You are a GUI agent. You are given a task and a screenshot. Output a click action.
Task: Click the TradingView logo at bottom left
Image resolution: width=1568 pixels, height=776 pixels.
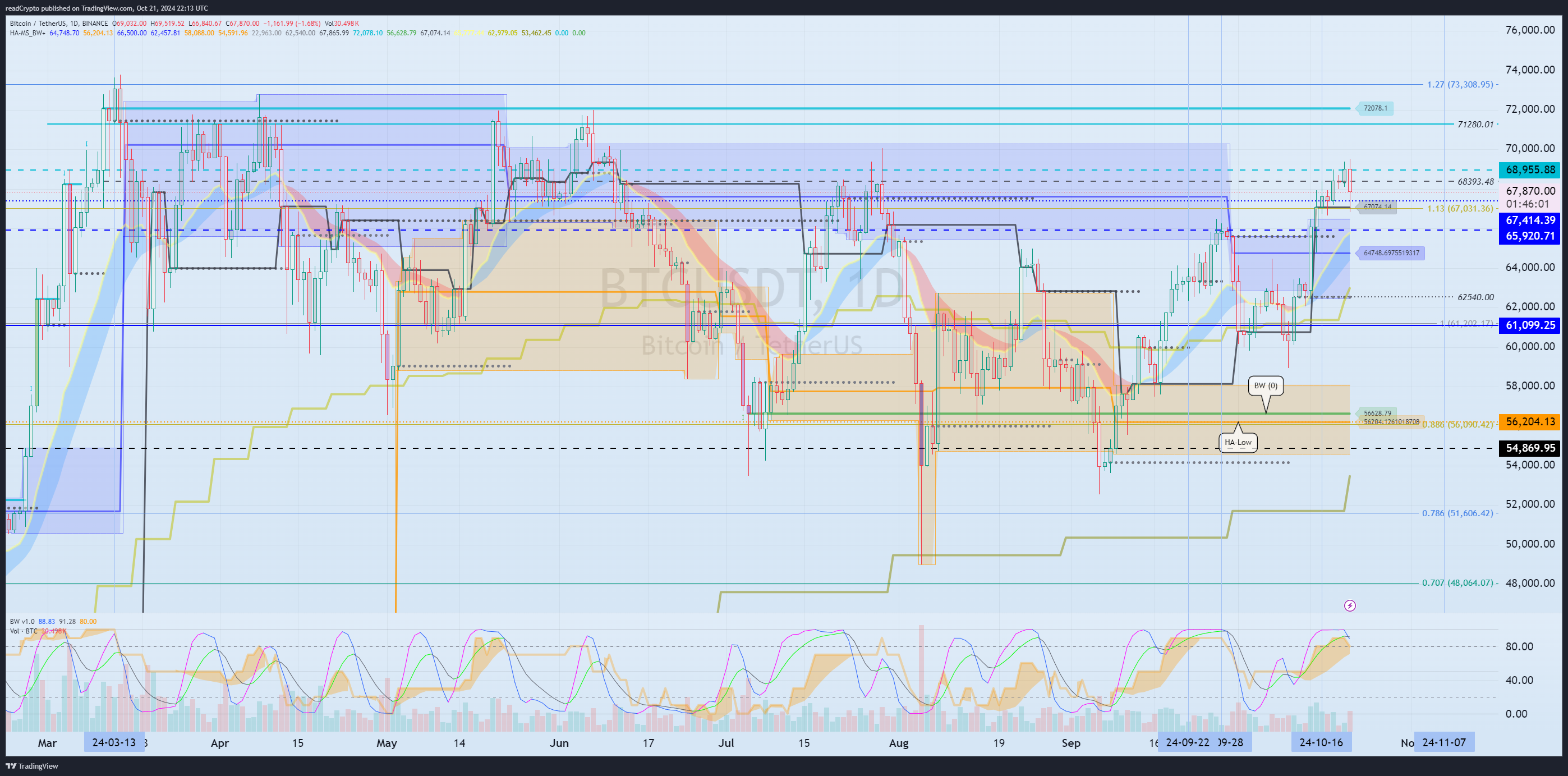tap(31, 766)
